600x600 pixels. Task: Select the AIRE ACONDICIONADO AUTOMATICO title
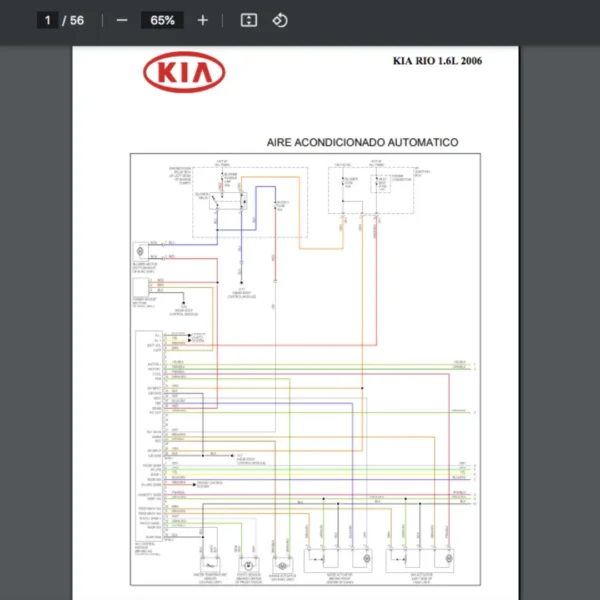[362, 143]
